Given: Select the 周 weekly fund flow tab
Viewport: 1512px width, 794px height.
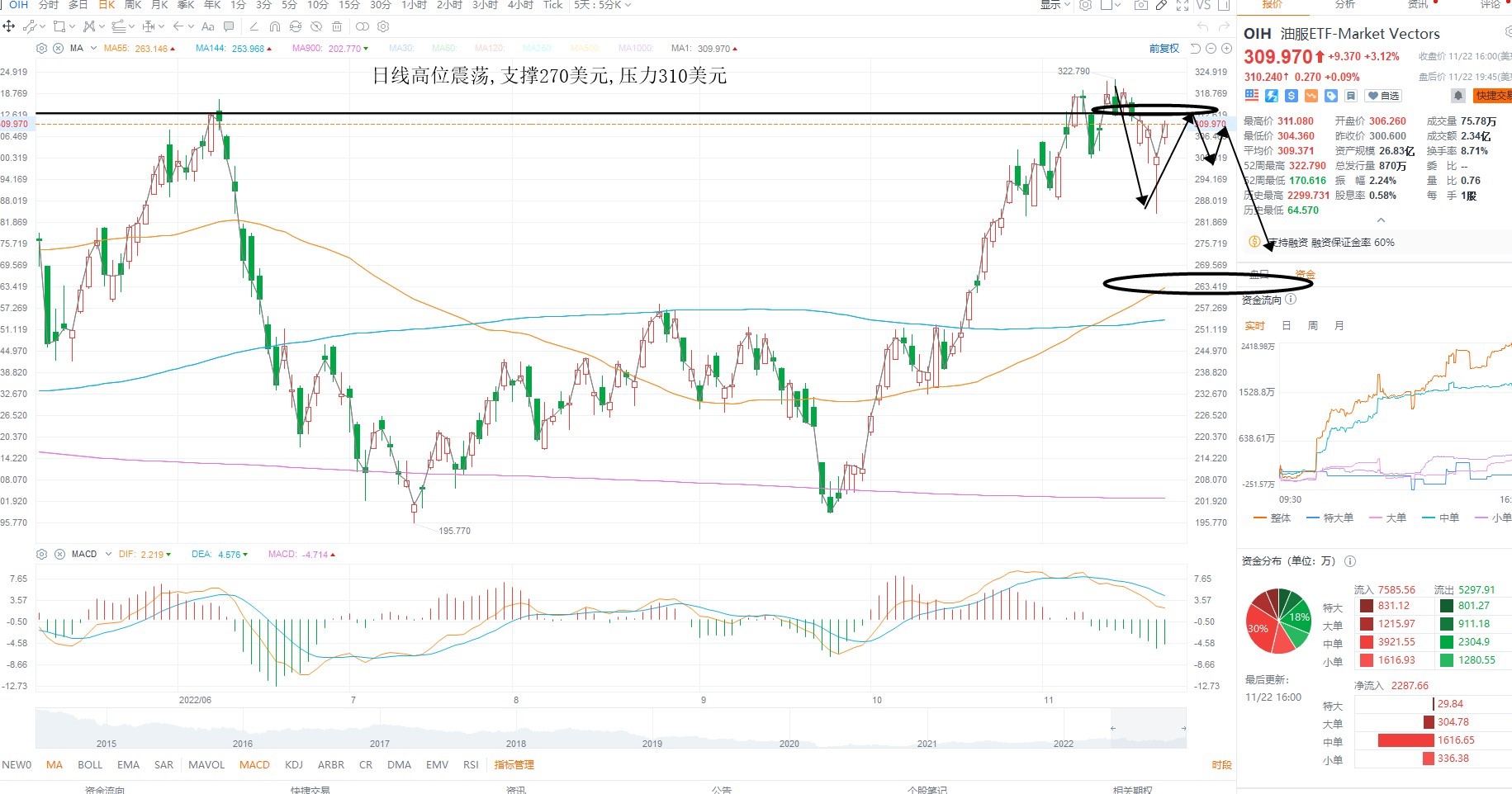Looking at the screenshot, I should [1313, 326].
